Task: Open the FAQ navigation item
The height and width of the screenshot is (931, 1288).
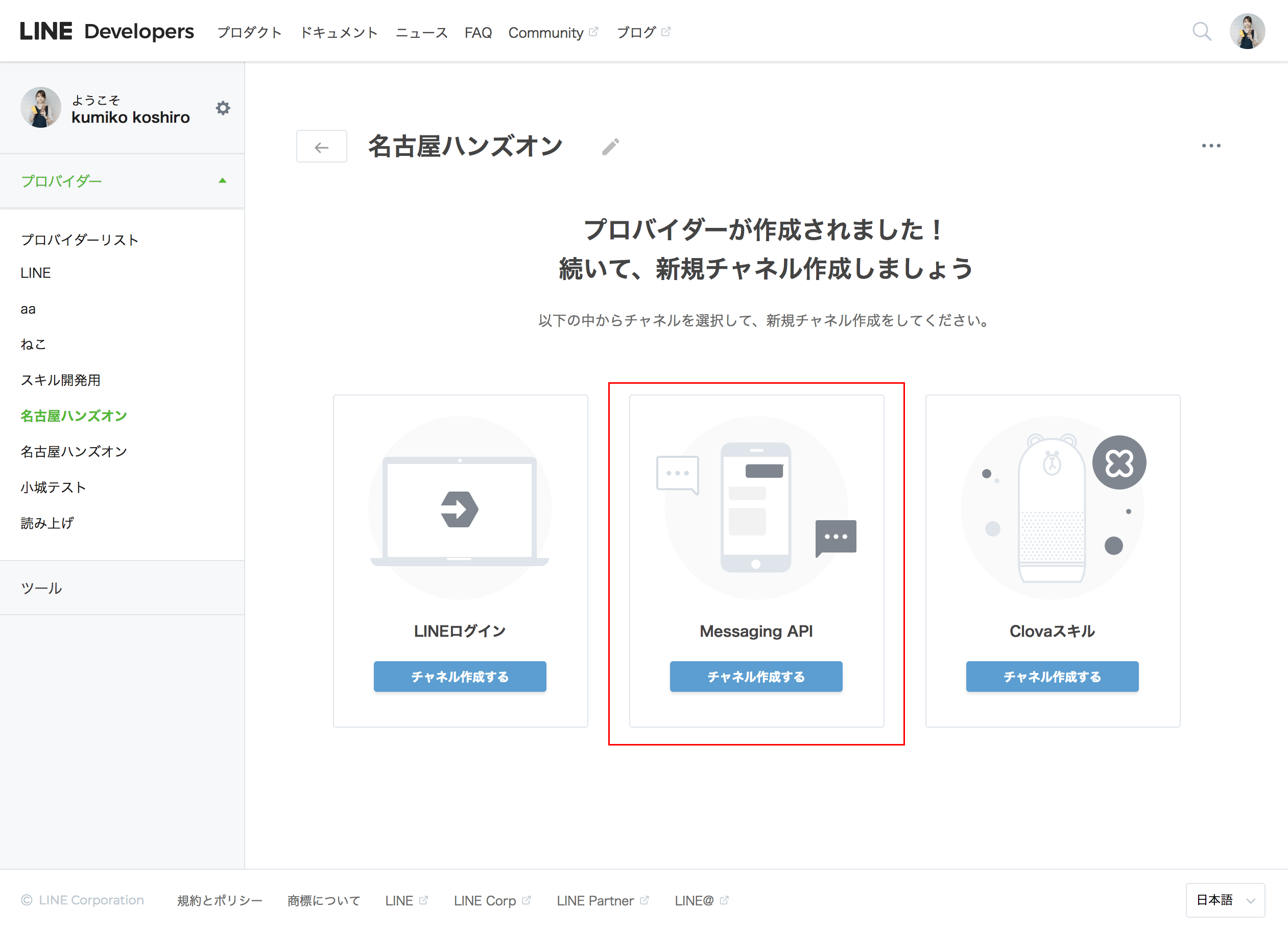Action: pos(478,33)
